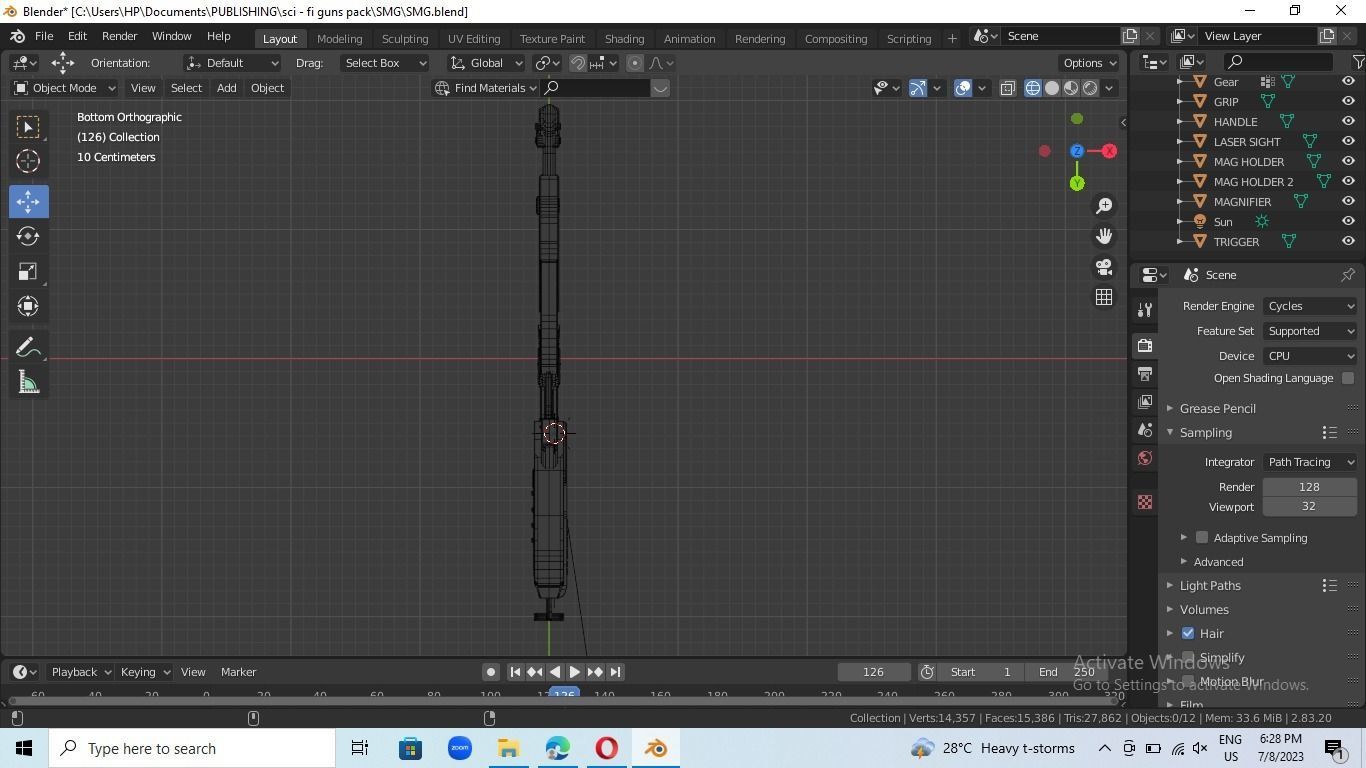1366x768 pixels.
Task: Open the Device CPU dropdown
Action: coord(1310,356)
